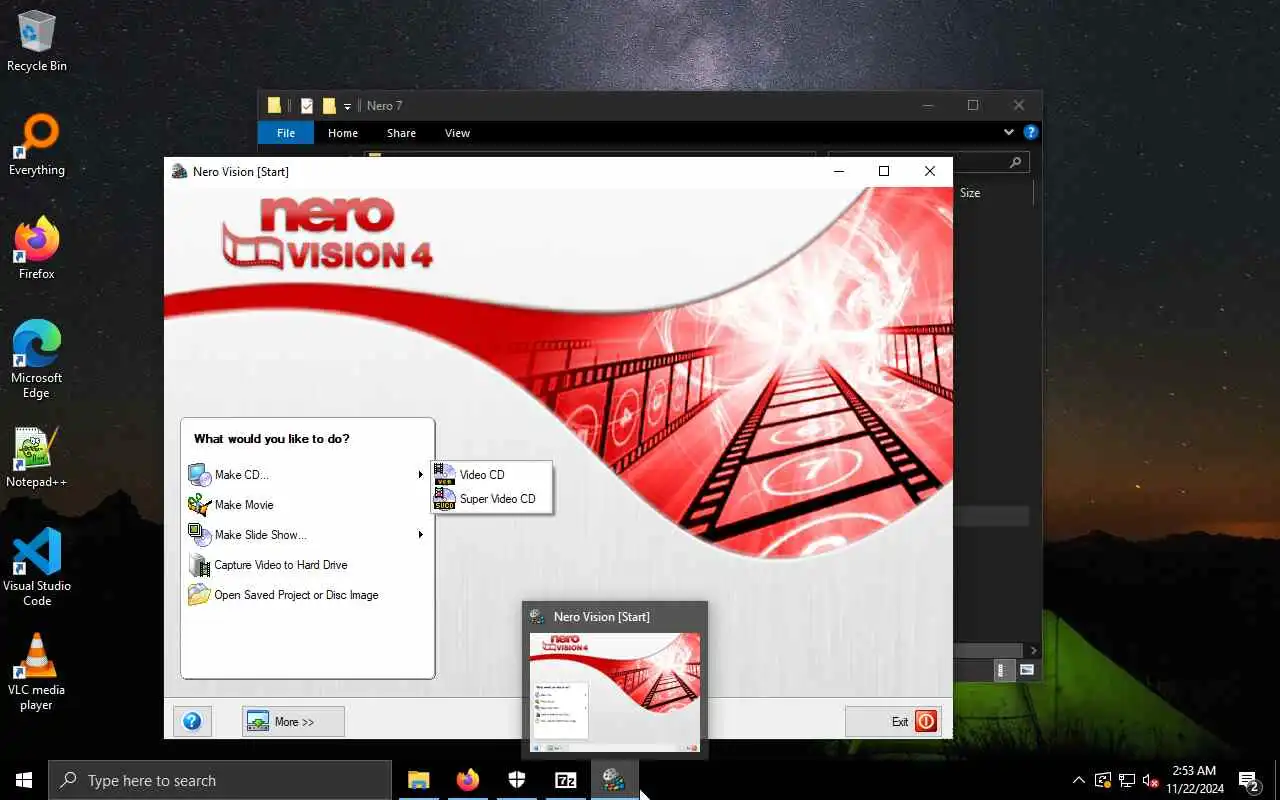Click the Make Movie icon
This screenshot has width=1280, height=800.
tap(200, 505)
